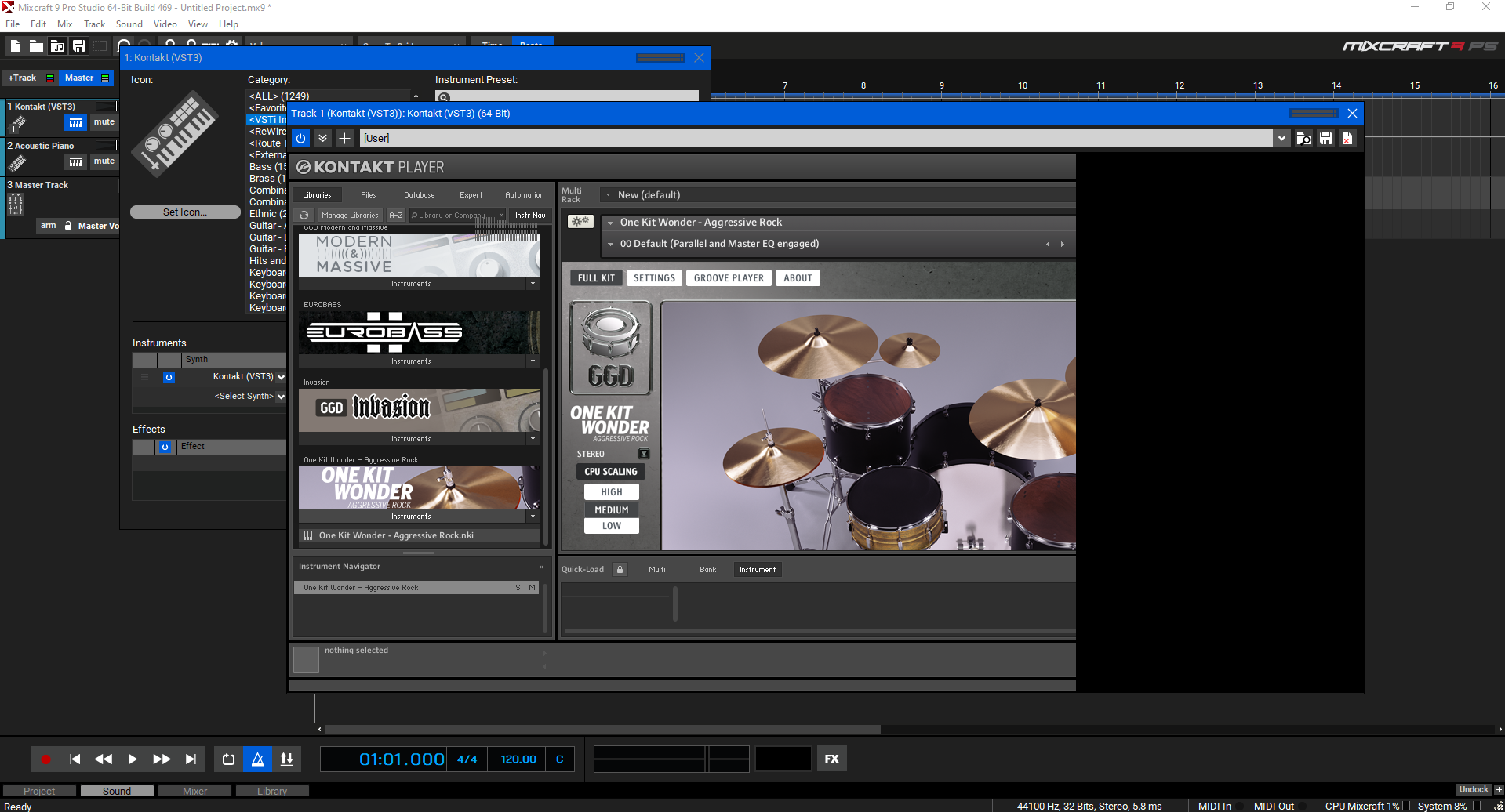Click the record button in transport
Image resolution: width=1505 pixels, height=812 pixels.
[45, 759]
